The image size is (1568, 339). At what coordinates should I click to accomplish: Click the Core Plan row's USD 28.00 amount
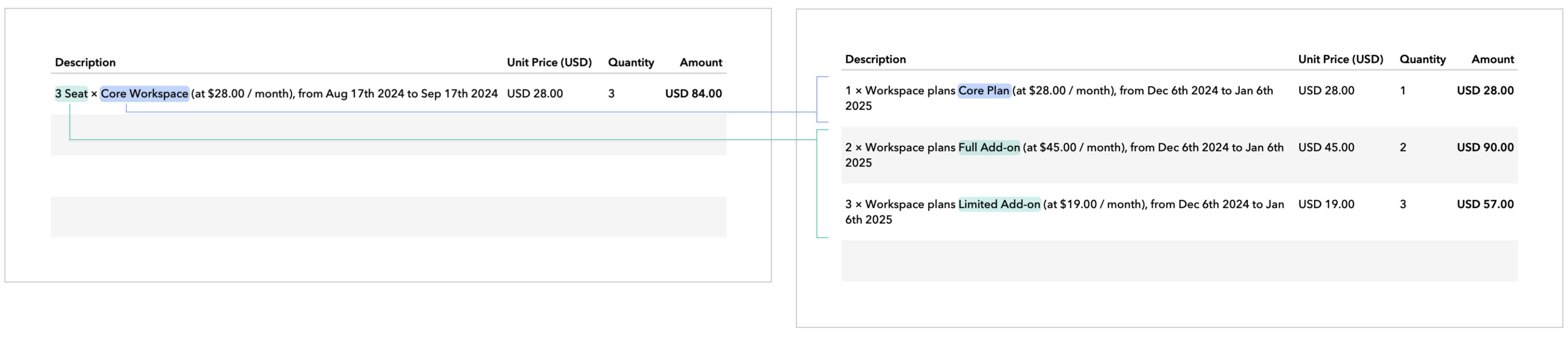tap(1485, 90)
